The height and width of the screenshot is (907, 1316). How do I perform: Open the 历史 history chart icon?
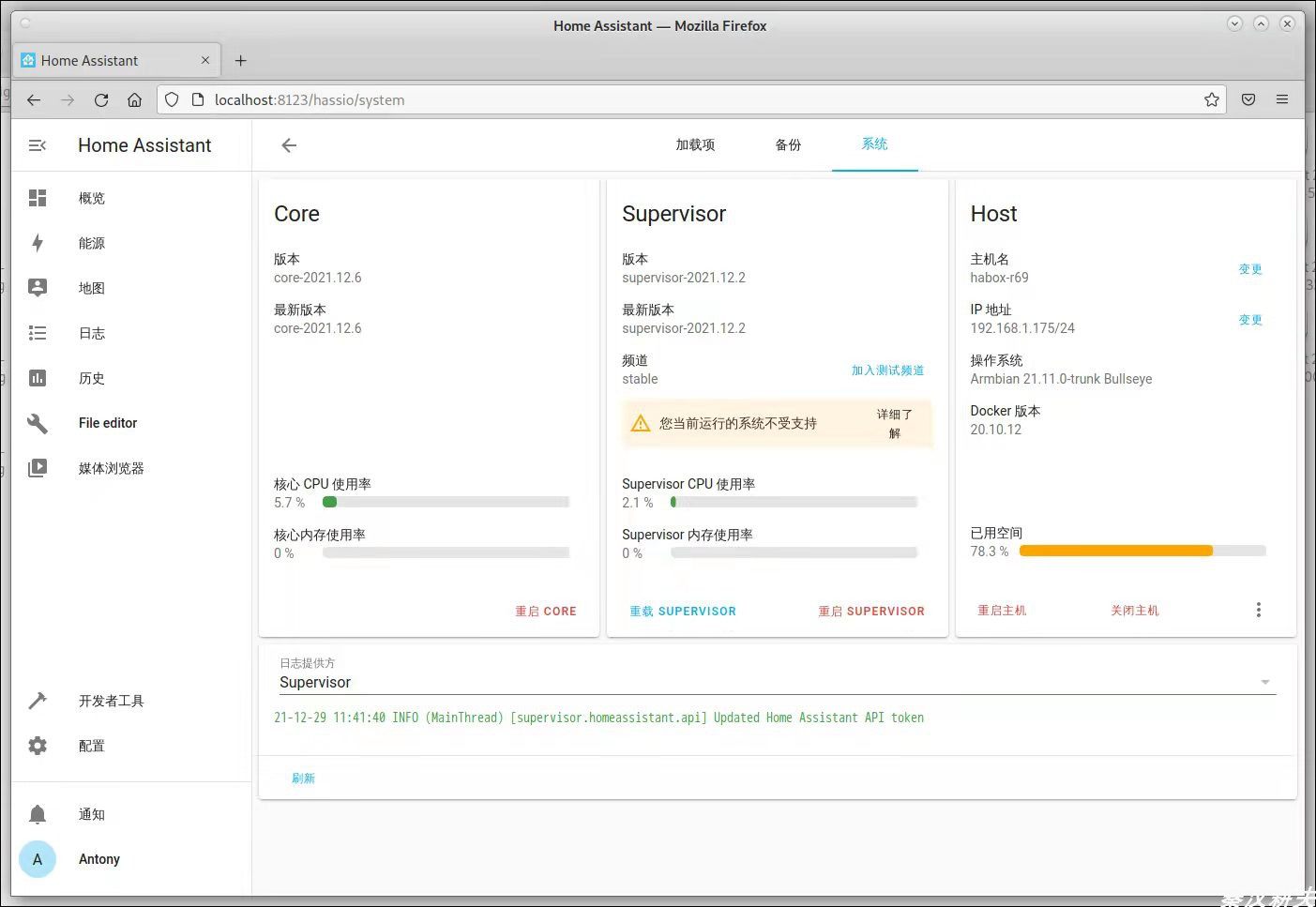click(x=38, y=378)
